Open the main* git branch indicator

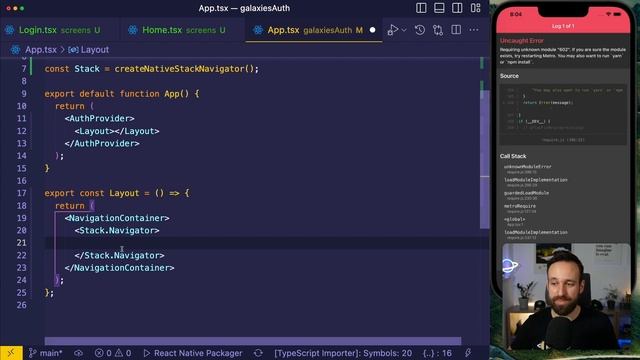point(46,353)
